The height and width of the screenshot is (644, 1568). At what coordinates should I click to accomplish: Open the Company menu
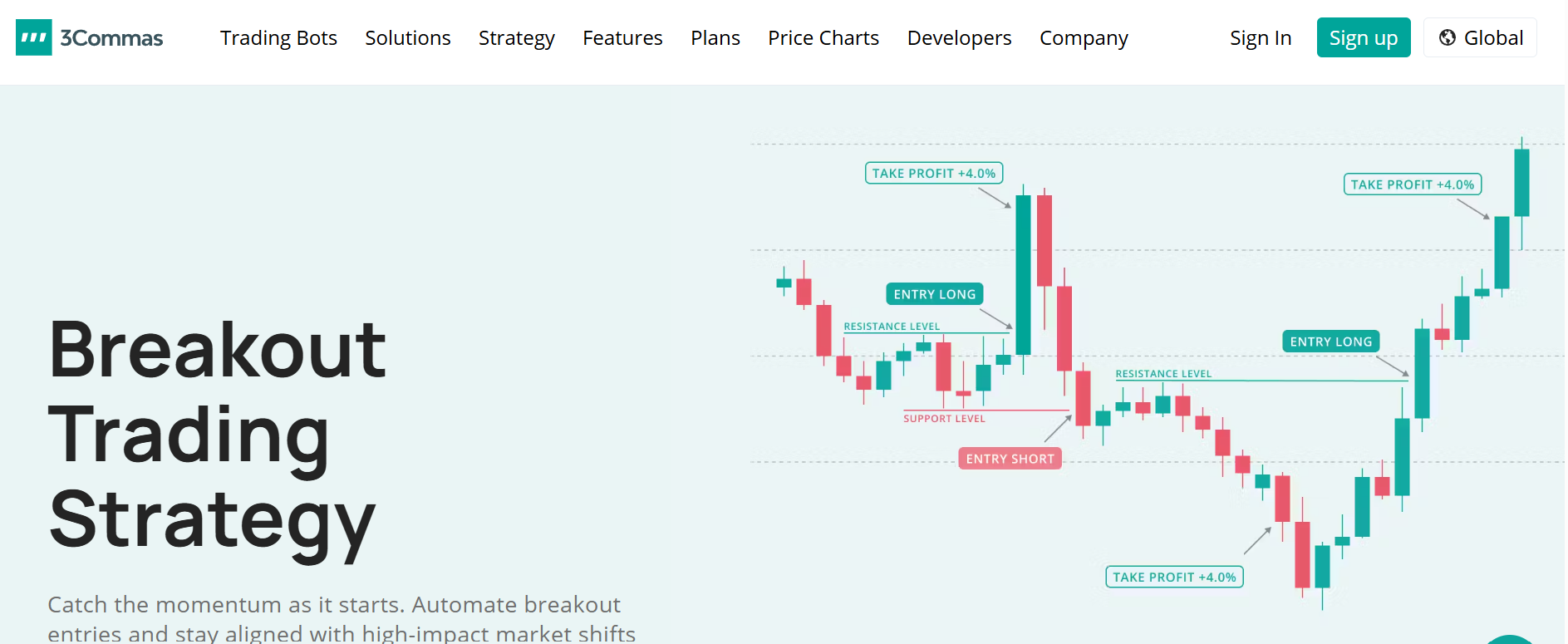pos(1084,38)
